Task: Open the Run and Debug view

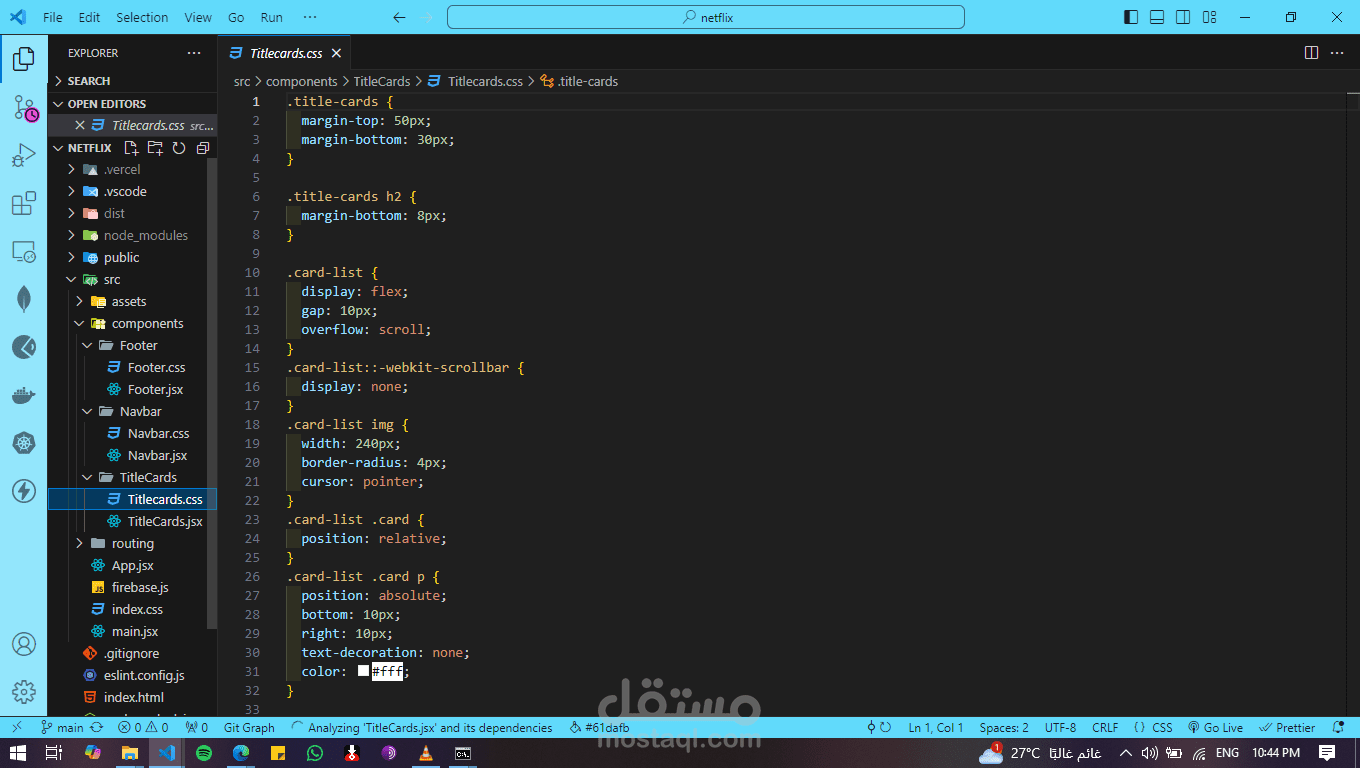Action: tap(24, 156)
